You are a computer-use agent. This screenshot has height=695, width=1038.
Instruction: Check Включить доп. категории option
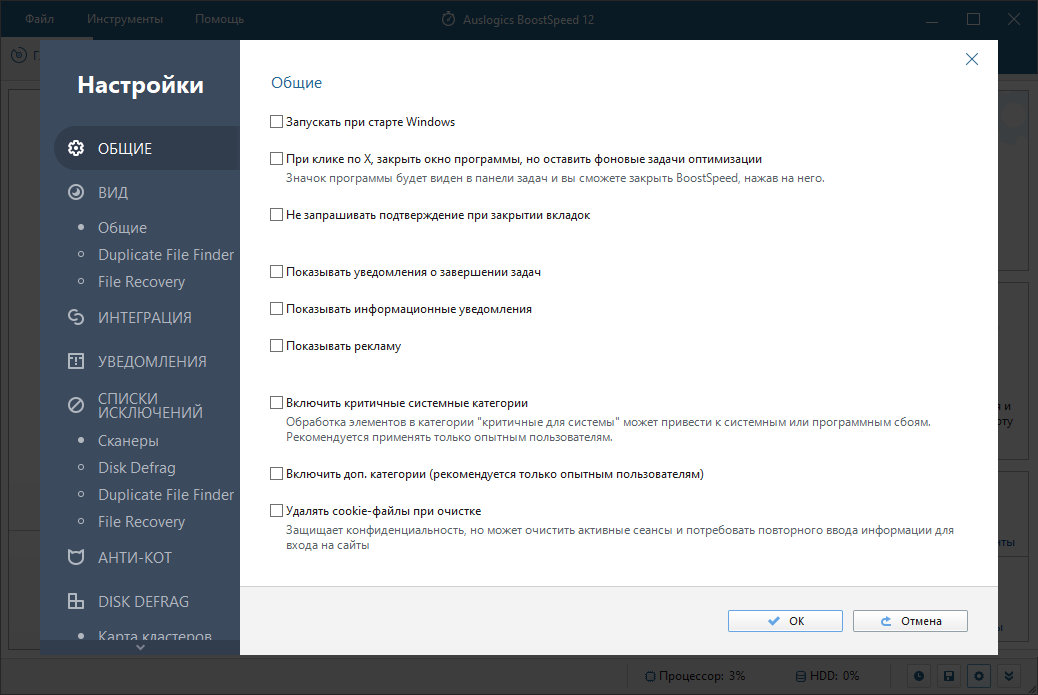277,474
